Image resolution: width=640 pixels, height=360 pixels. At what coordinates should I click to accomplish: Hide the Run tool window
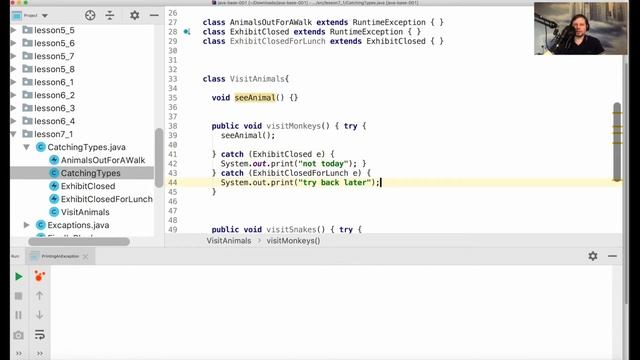click(612, 256)
